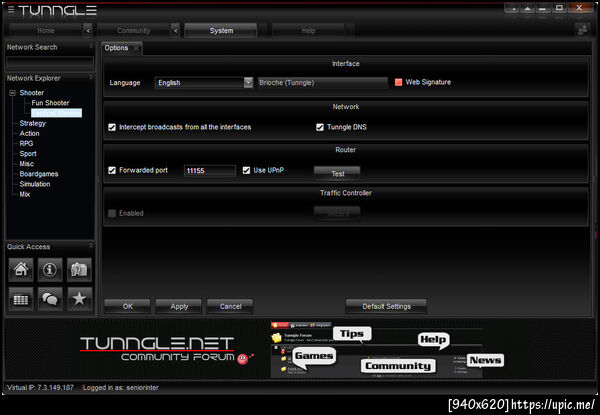Toggle the Use UPnP checkbox
Image resolution: width=600 pixels, height=415 pixels.
(x=246, y=170)
